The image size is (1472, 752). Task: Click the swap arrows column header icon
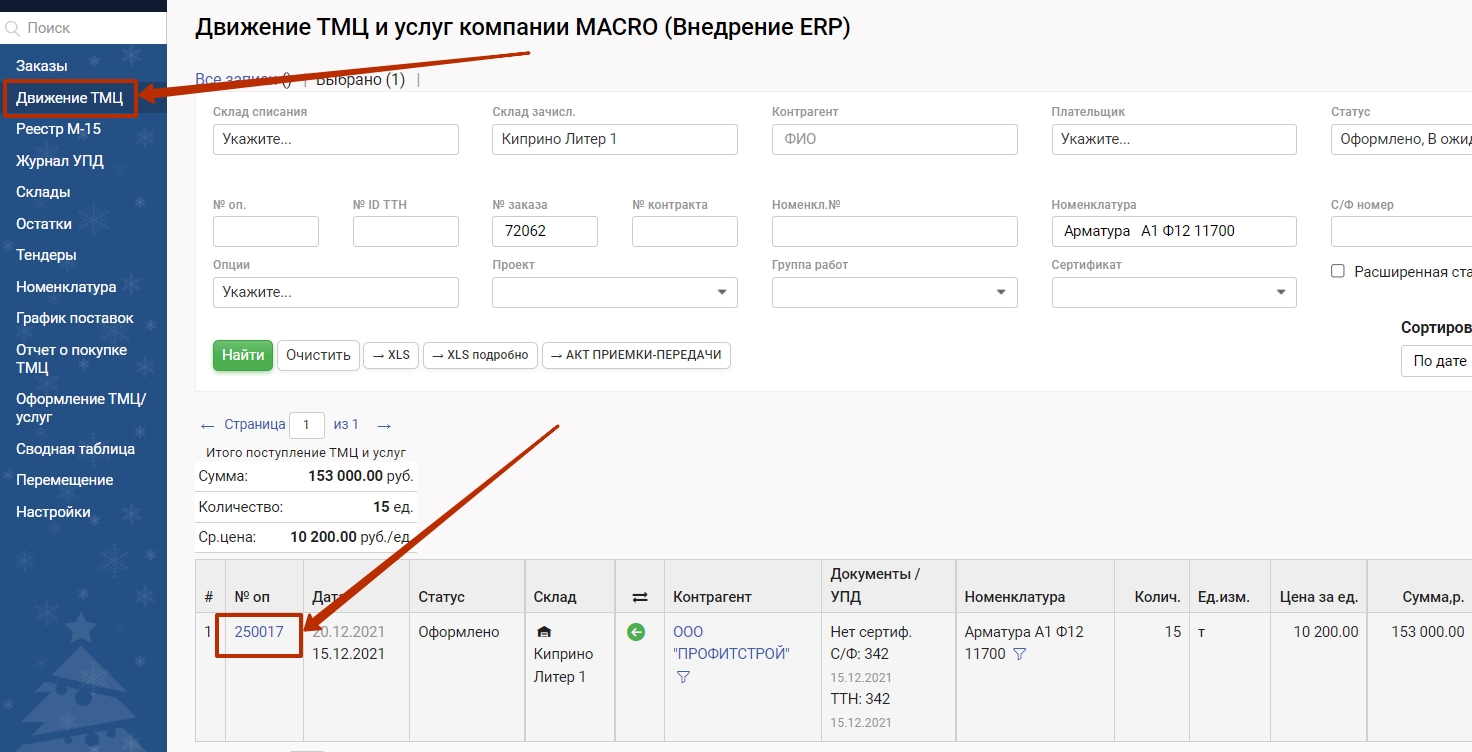pyautogui.click(x=640, y=597)
